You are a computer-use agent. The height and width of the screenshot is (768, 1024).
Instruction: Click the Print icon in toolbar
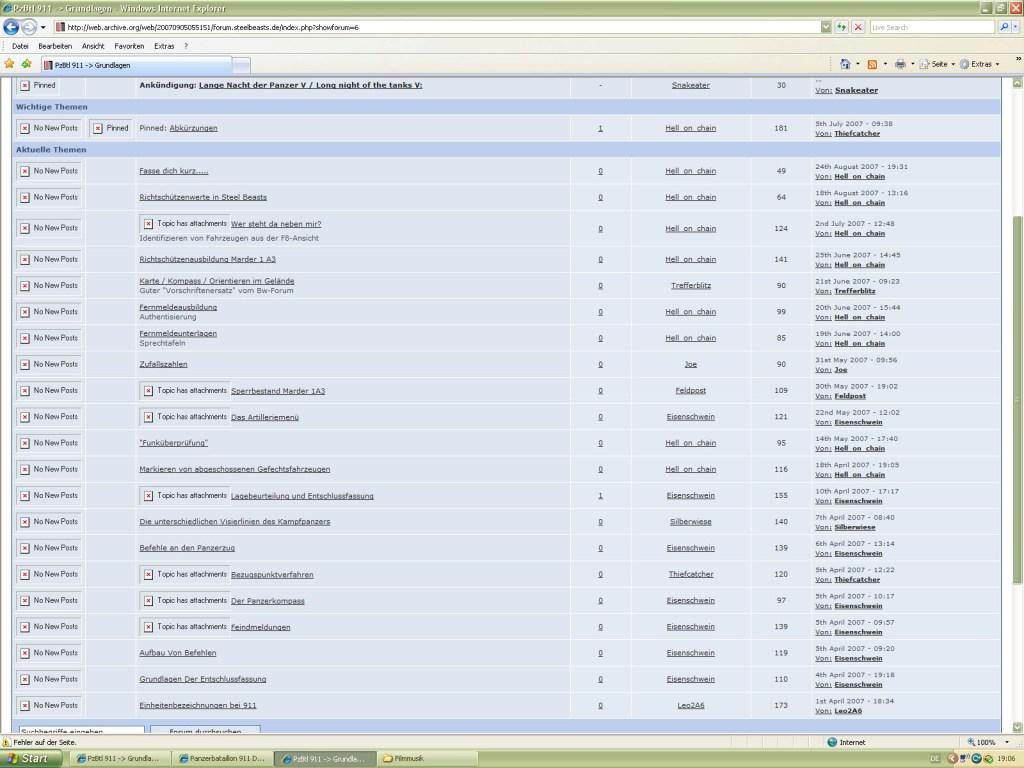900,64
